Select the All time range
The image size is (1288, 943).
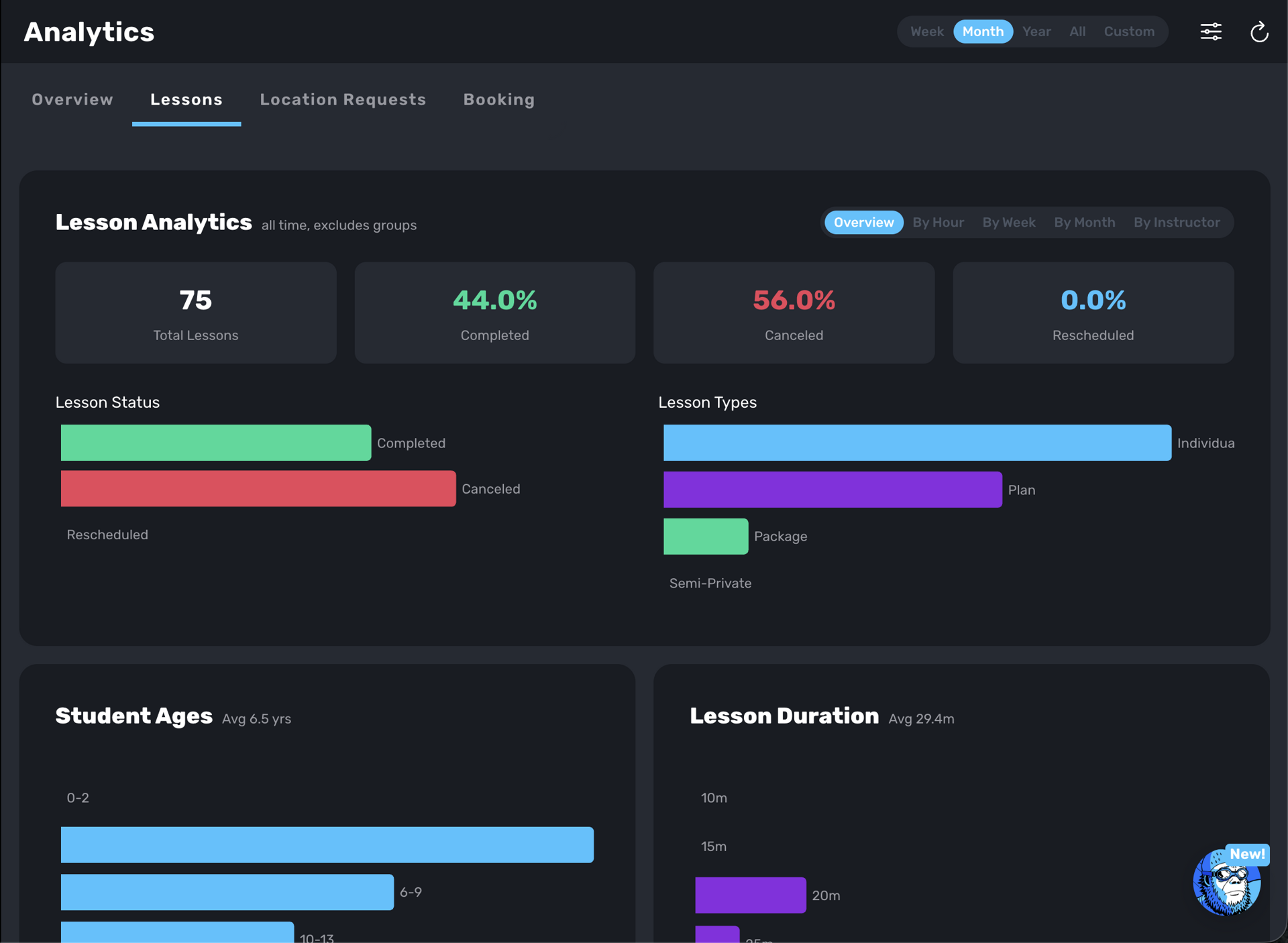click(x=1077, y=32)
